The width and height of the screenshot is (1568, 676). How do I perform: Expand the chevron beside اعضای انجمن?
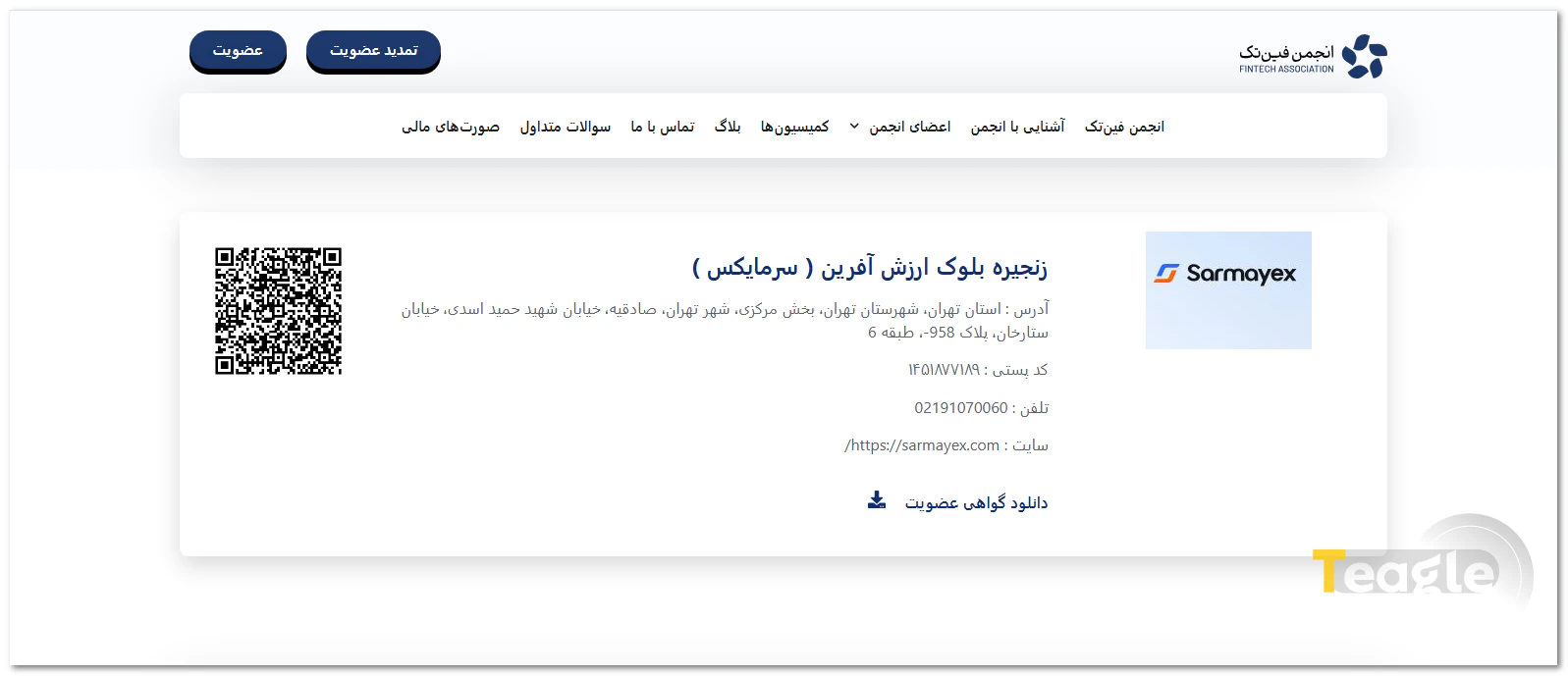point(854,127)
